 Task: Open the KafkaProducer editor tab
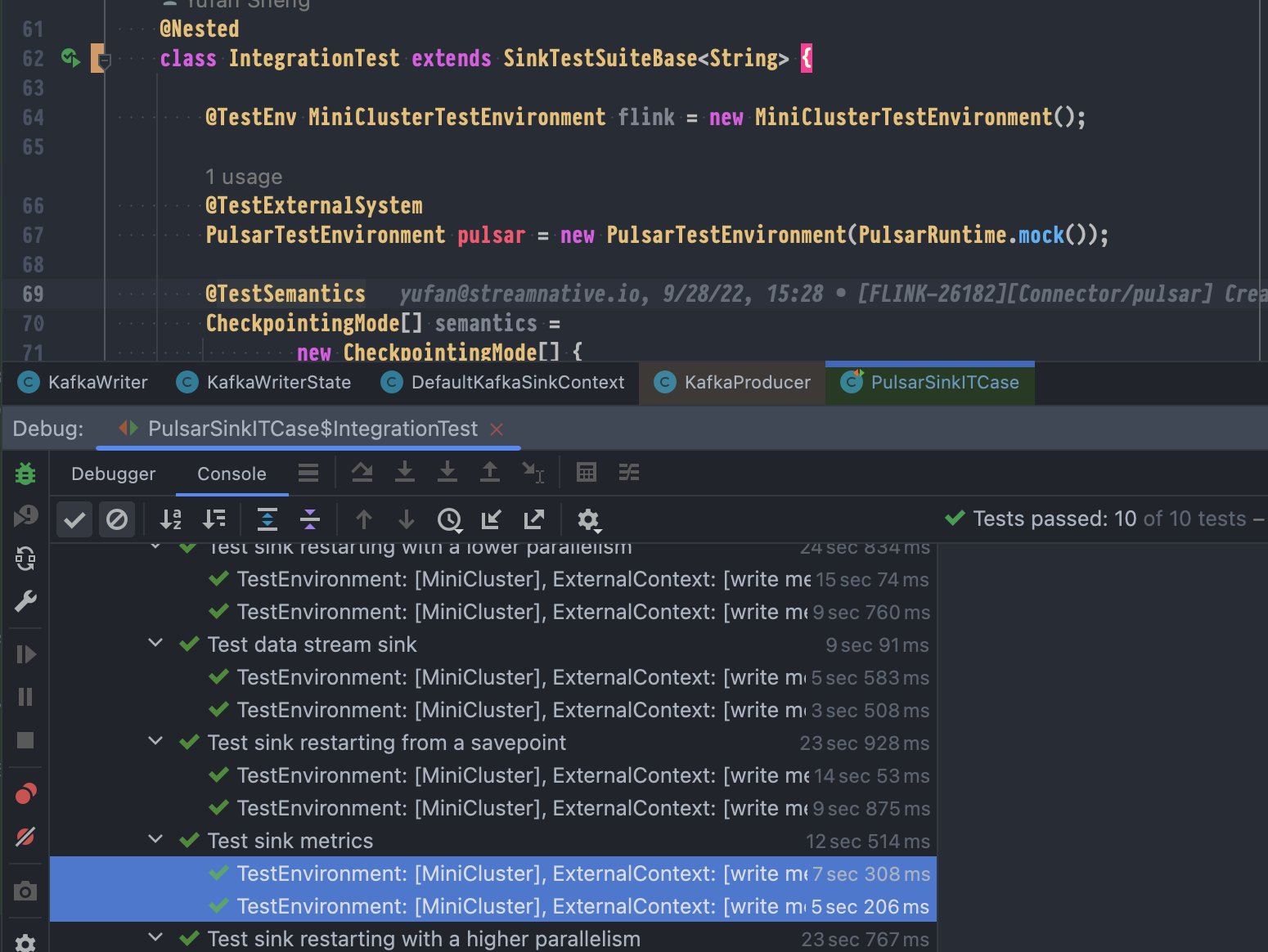coord(731,382)
